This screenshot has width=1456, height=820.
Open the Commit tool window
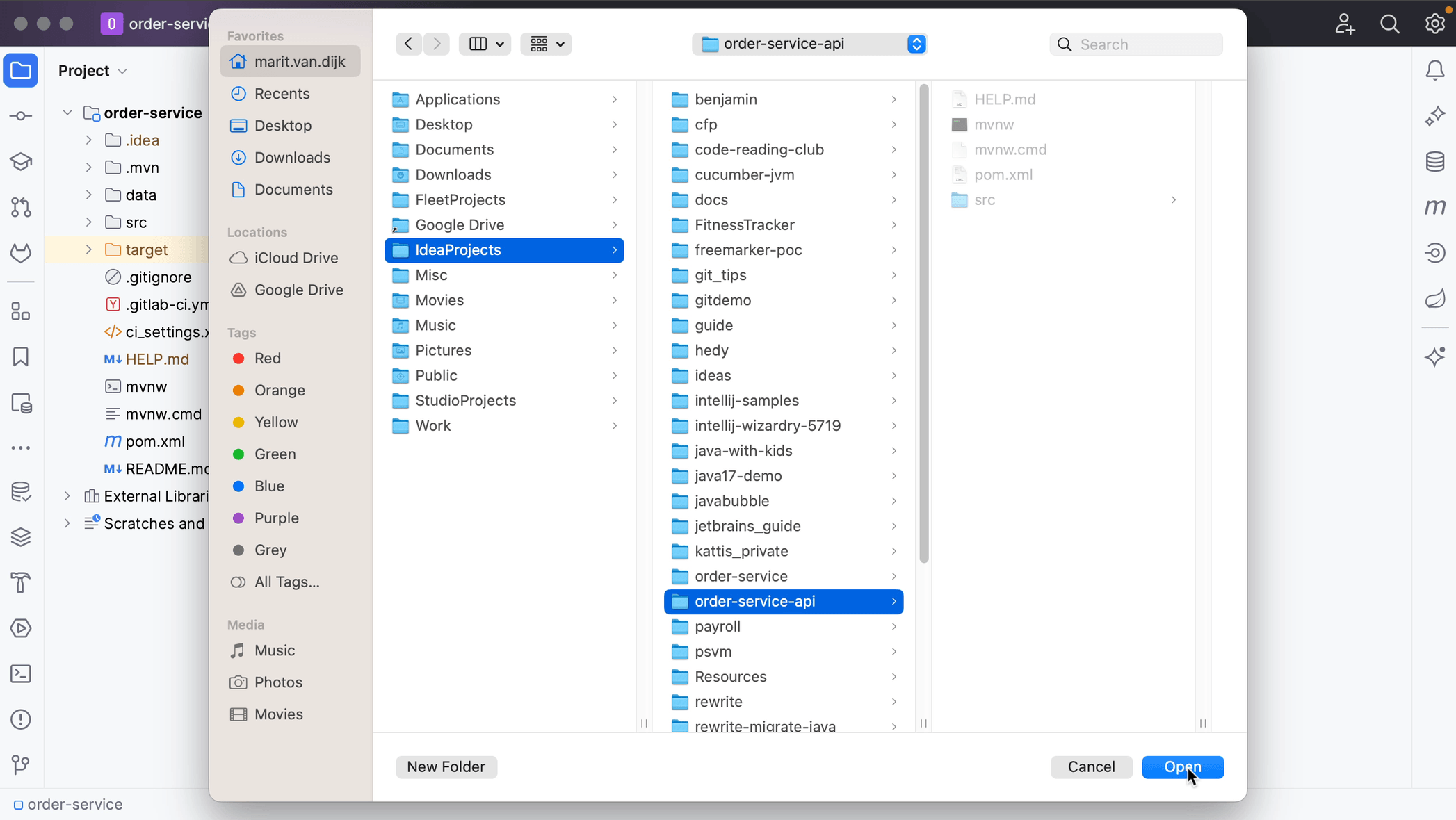20,116
